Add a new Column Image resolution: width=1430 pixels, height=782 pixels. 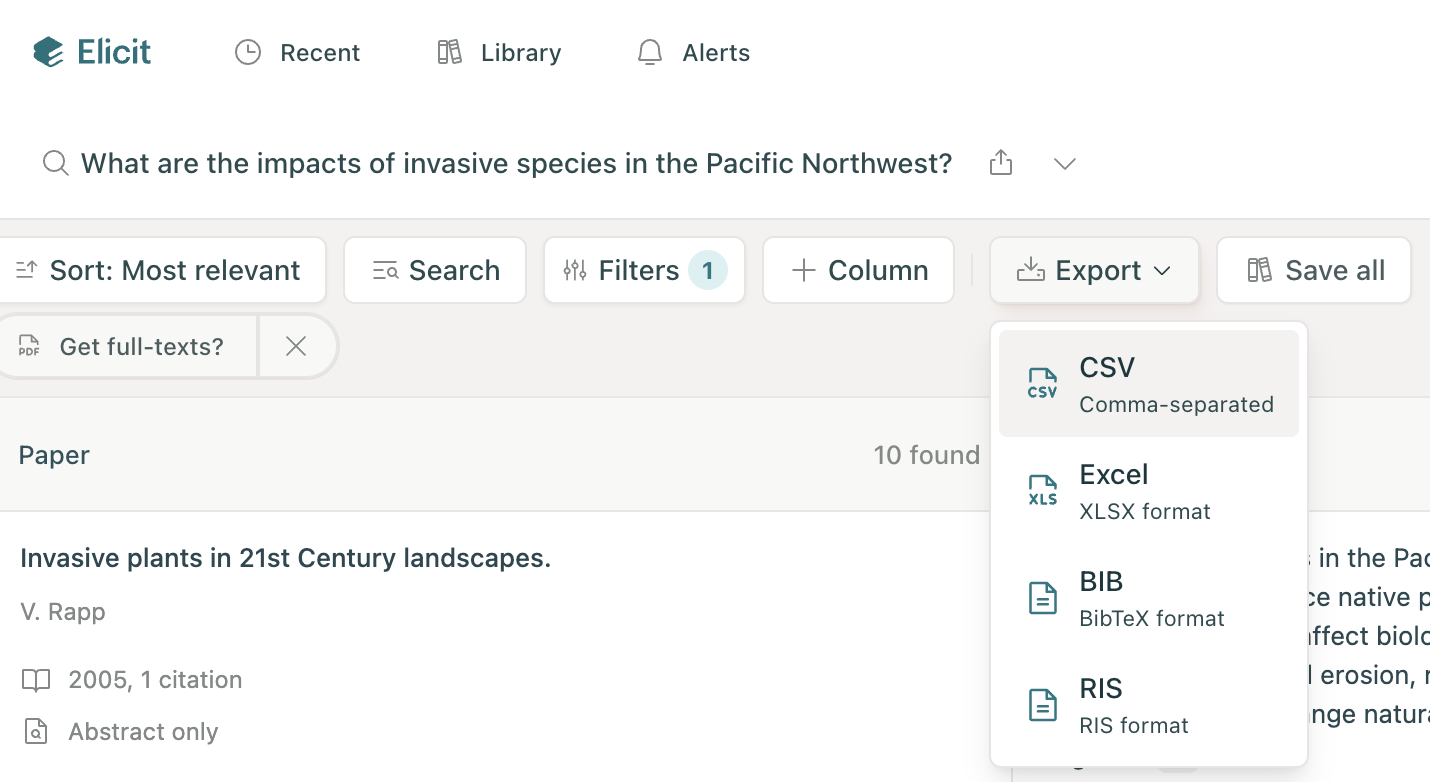[858, 270]
